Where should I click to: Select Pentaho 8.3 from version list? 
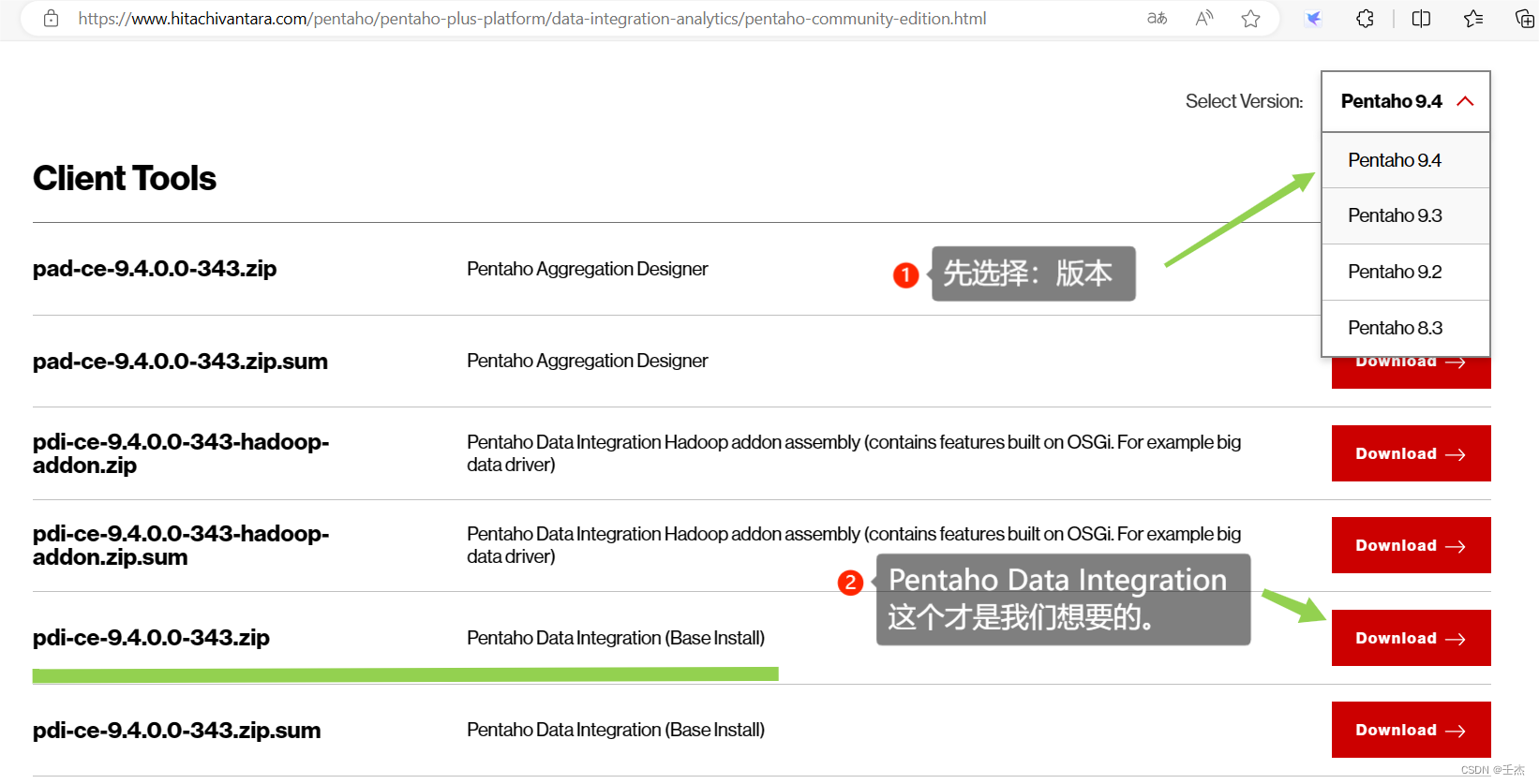point(1406,328)
